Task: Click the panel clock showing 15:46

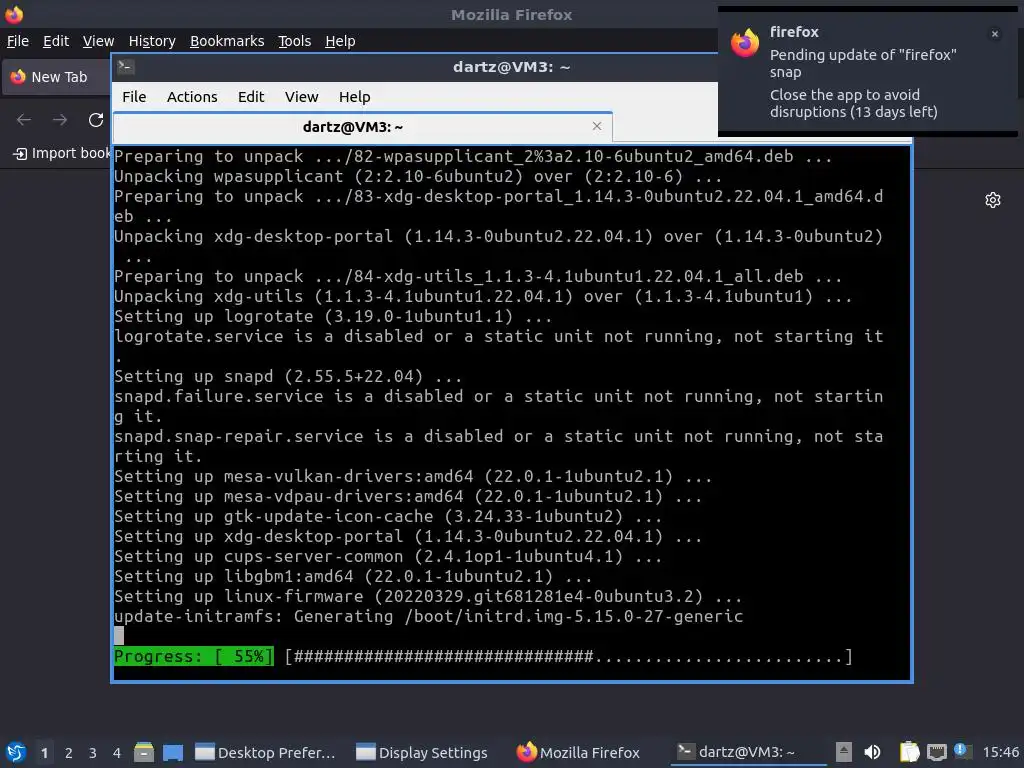Action: coord(1000,752)
